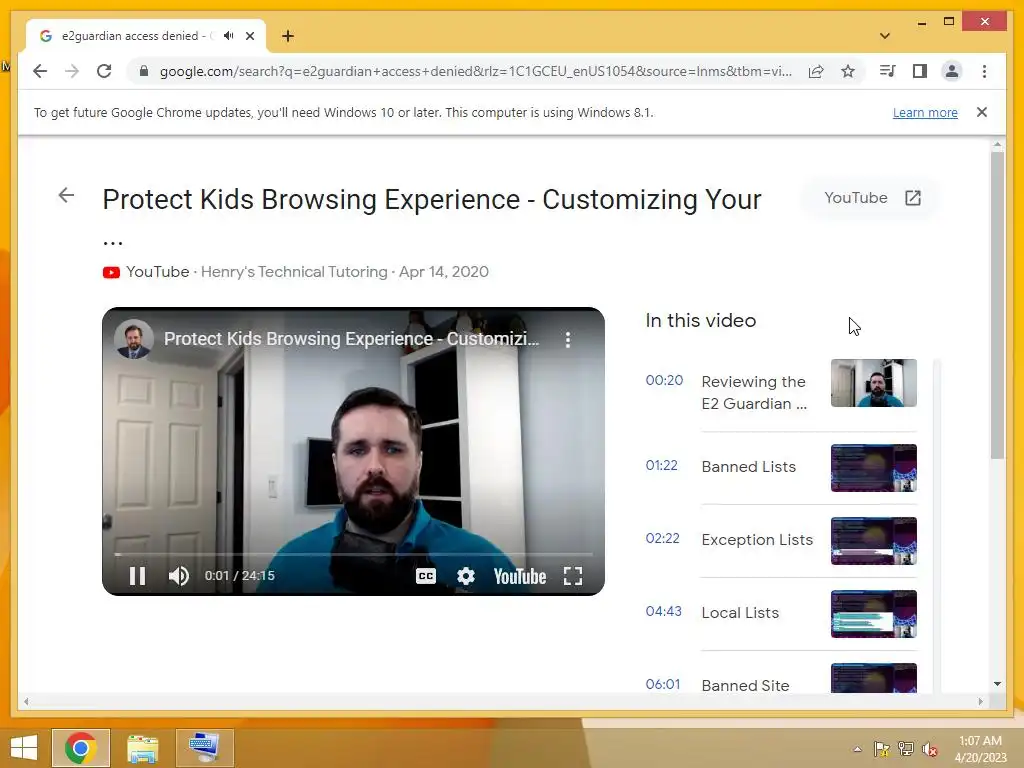This screenshot has height=768, width=1024.
Task: Open Reviewing the E2 Guardian thumbnail
Action: [873, 383]
